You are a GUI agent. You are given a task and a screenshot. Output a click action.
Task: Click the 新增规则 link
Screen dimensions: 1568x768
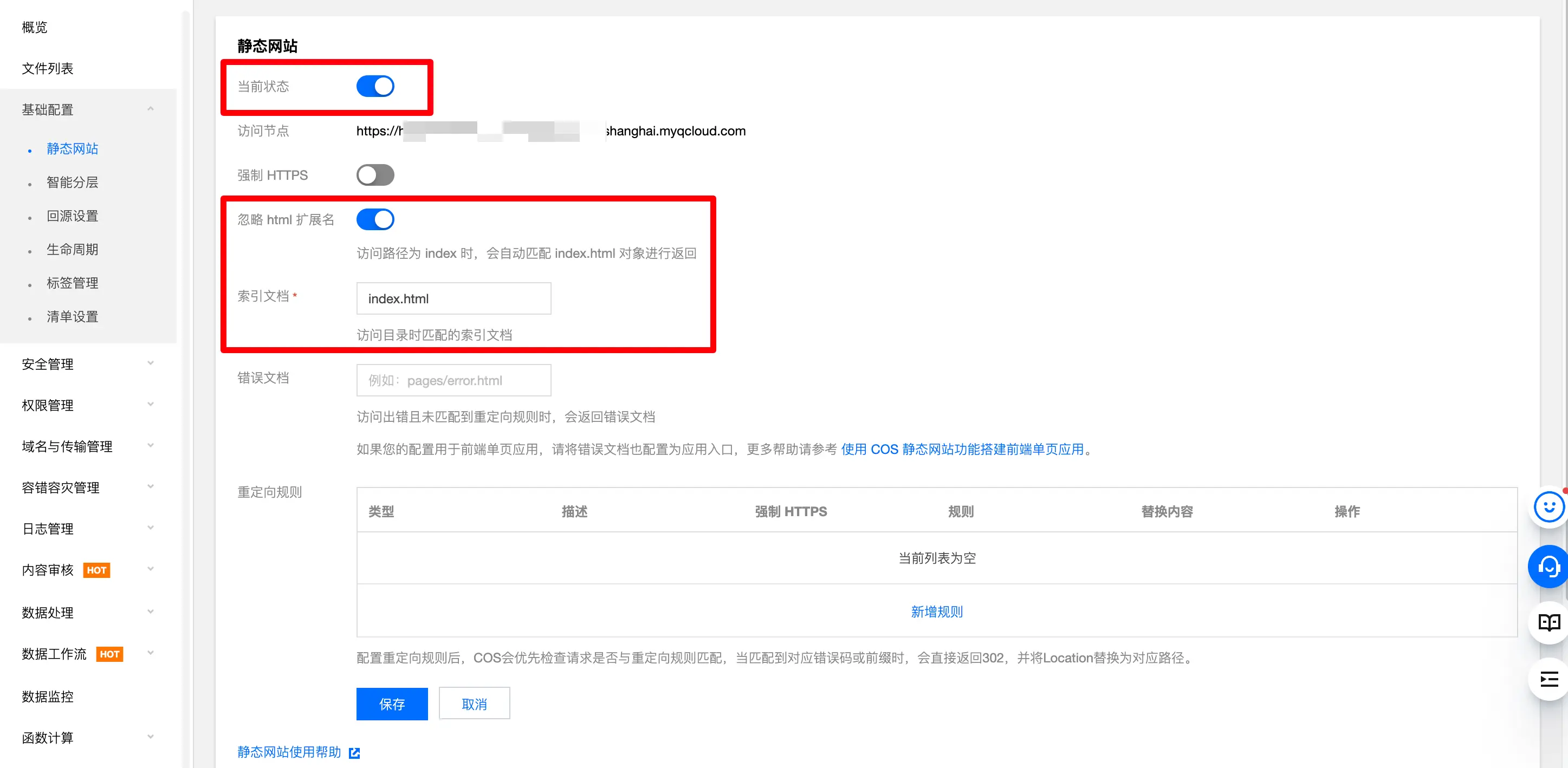click(936, 611)
